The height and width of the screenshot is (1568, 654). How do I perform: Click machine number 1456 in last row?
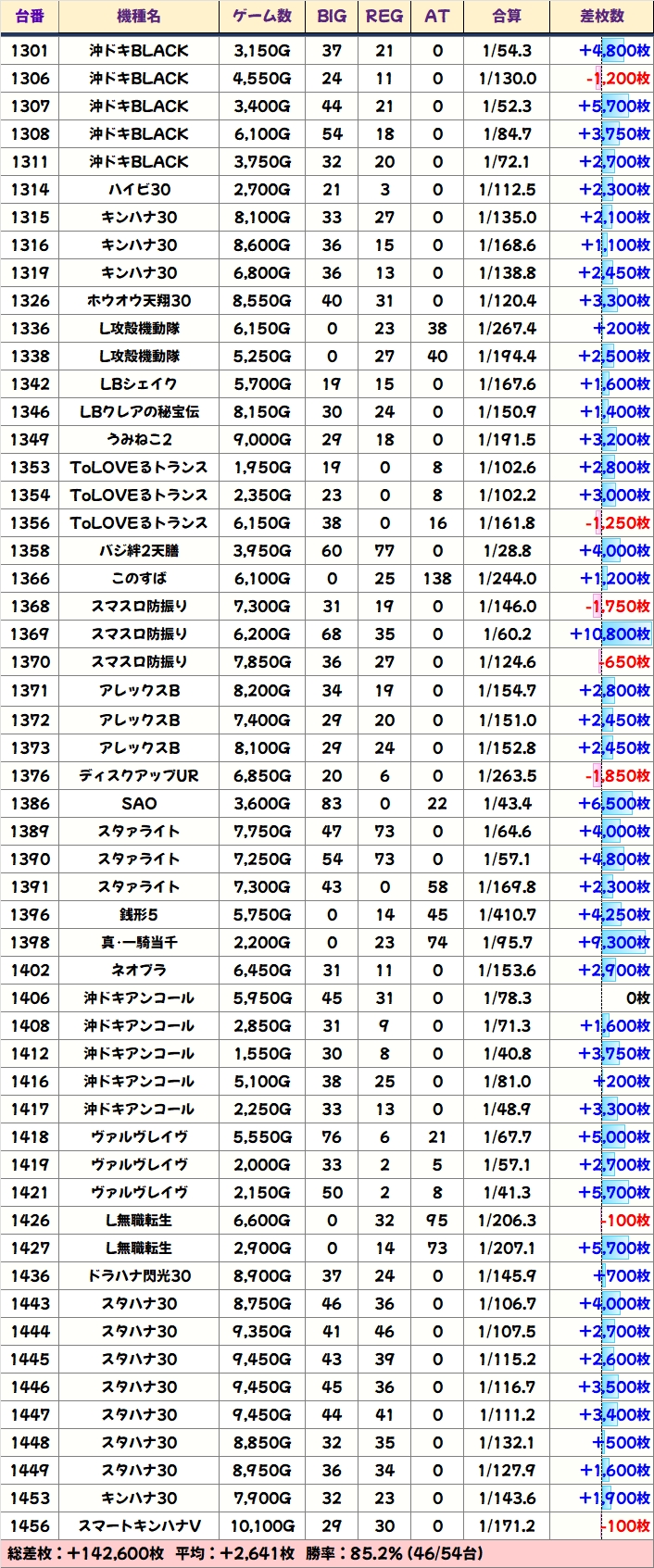(x=30, y=1526)
